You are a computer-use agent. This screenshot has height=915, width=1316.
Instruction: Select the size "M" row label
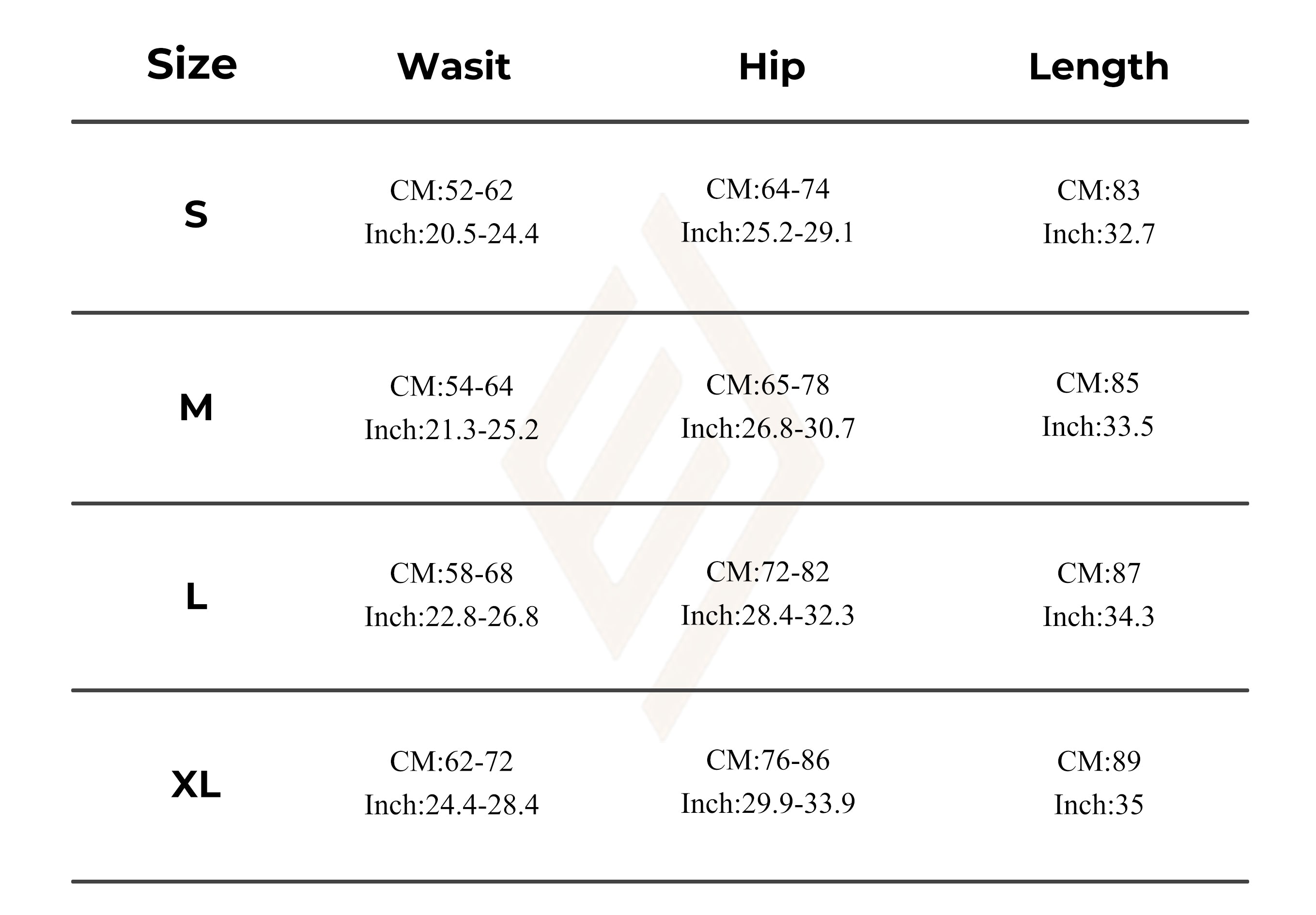click(196, 408)
